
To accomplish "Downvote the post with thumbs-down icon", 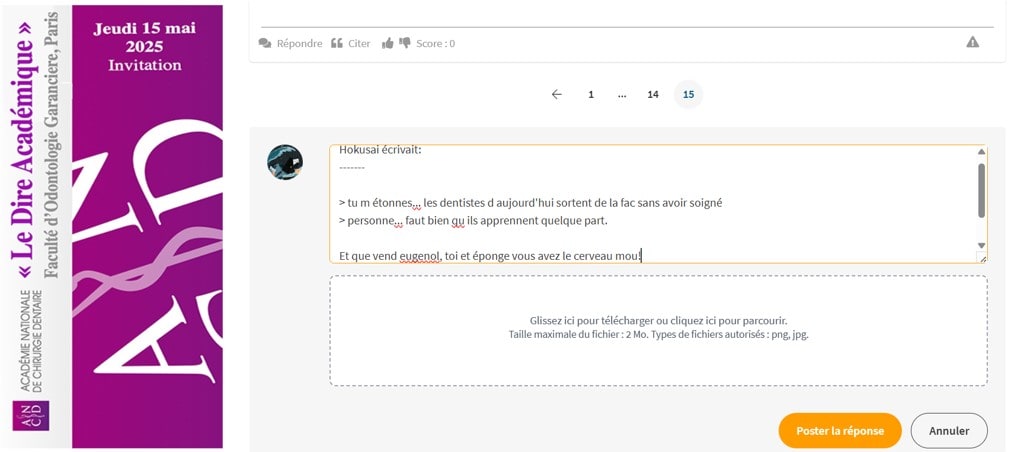I will pos(405,43).
